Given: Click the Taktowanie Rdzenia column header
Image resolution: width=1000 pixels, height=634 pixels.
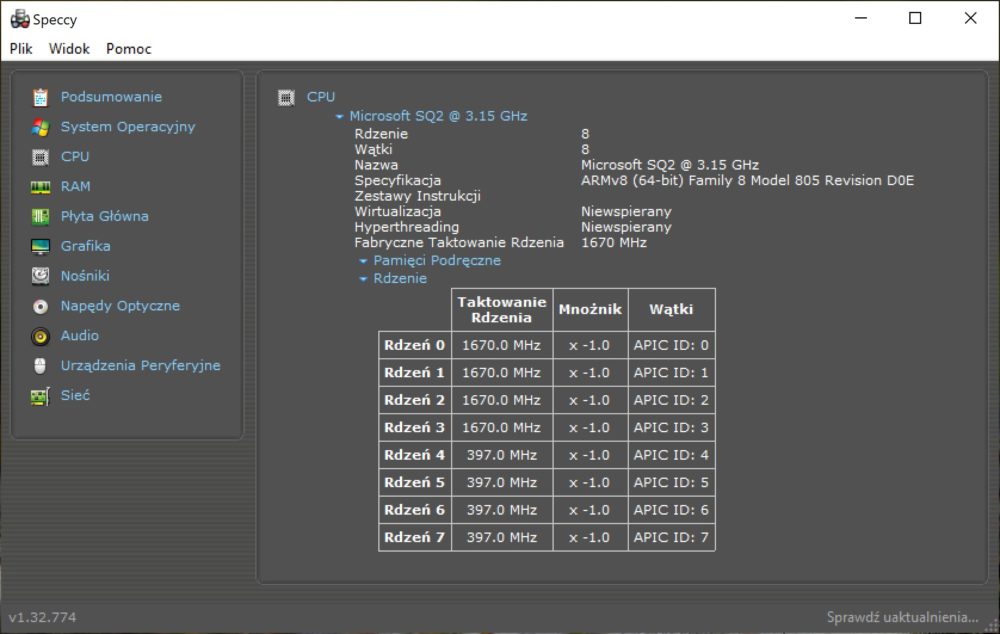Looking at the screenshot, I should tap(502, 310).
